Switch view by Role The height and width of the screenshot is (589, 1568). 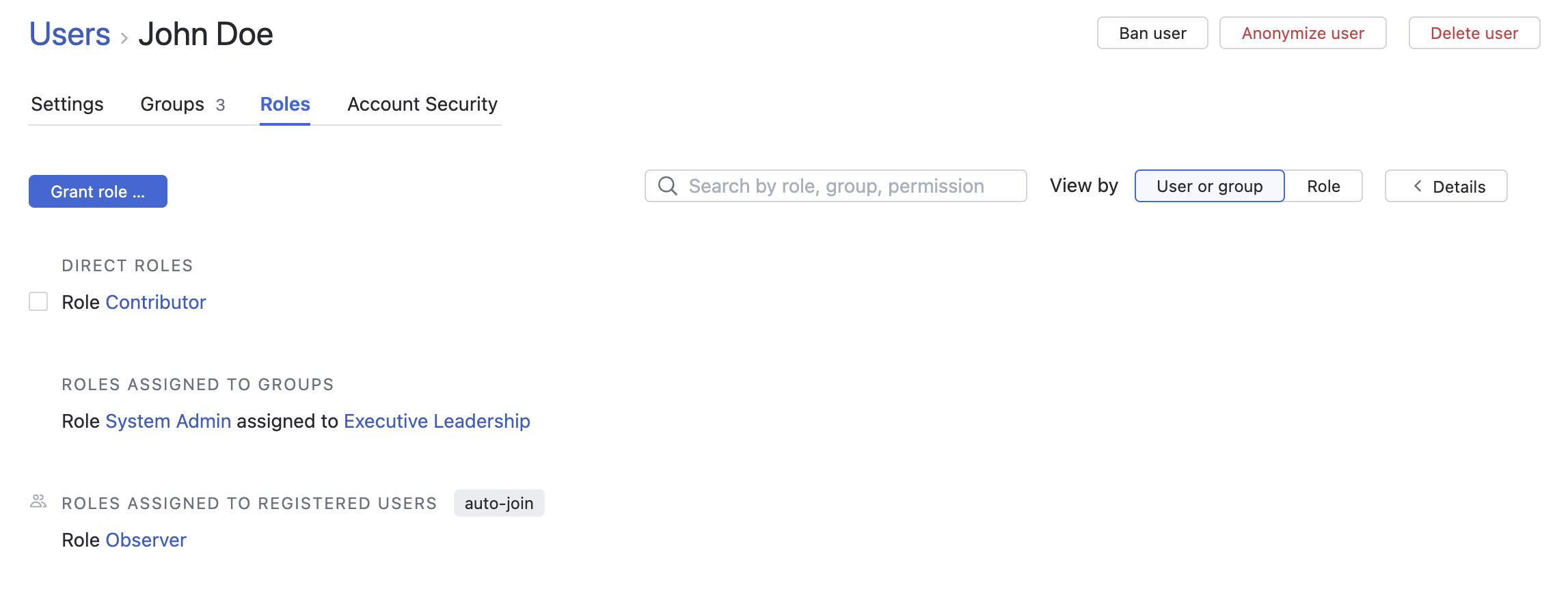[1323, 187]
